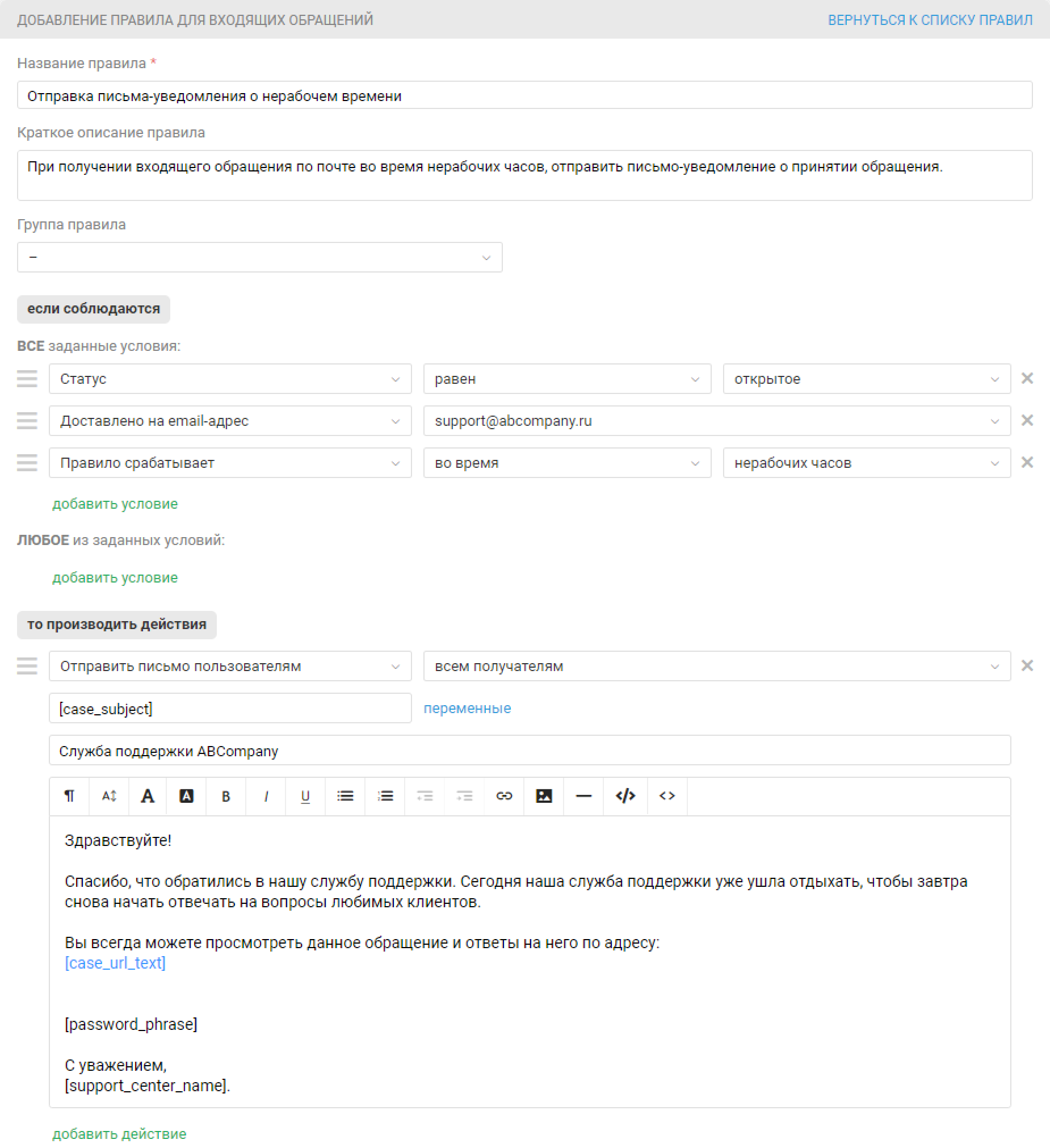1050x1148 pixels.
Task: Click the Название правила input field
Action: point(524,95)
